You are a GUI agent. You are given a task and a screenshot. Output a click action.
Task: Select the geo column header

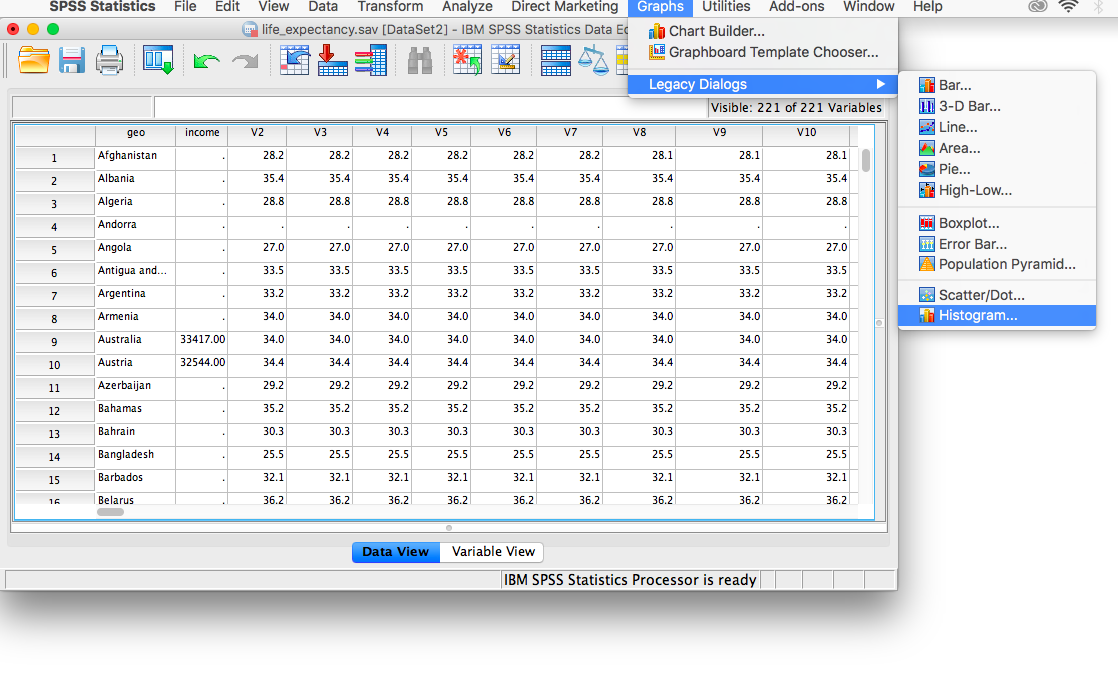click(135, 133)
